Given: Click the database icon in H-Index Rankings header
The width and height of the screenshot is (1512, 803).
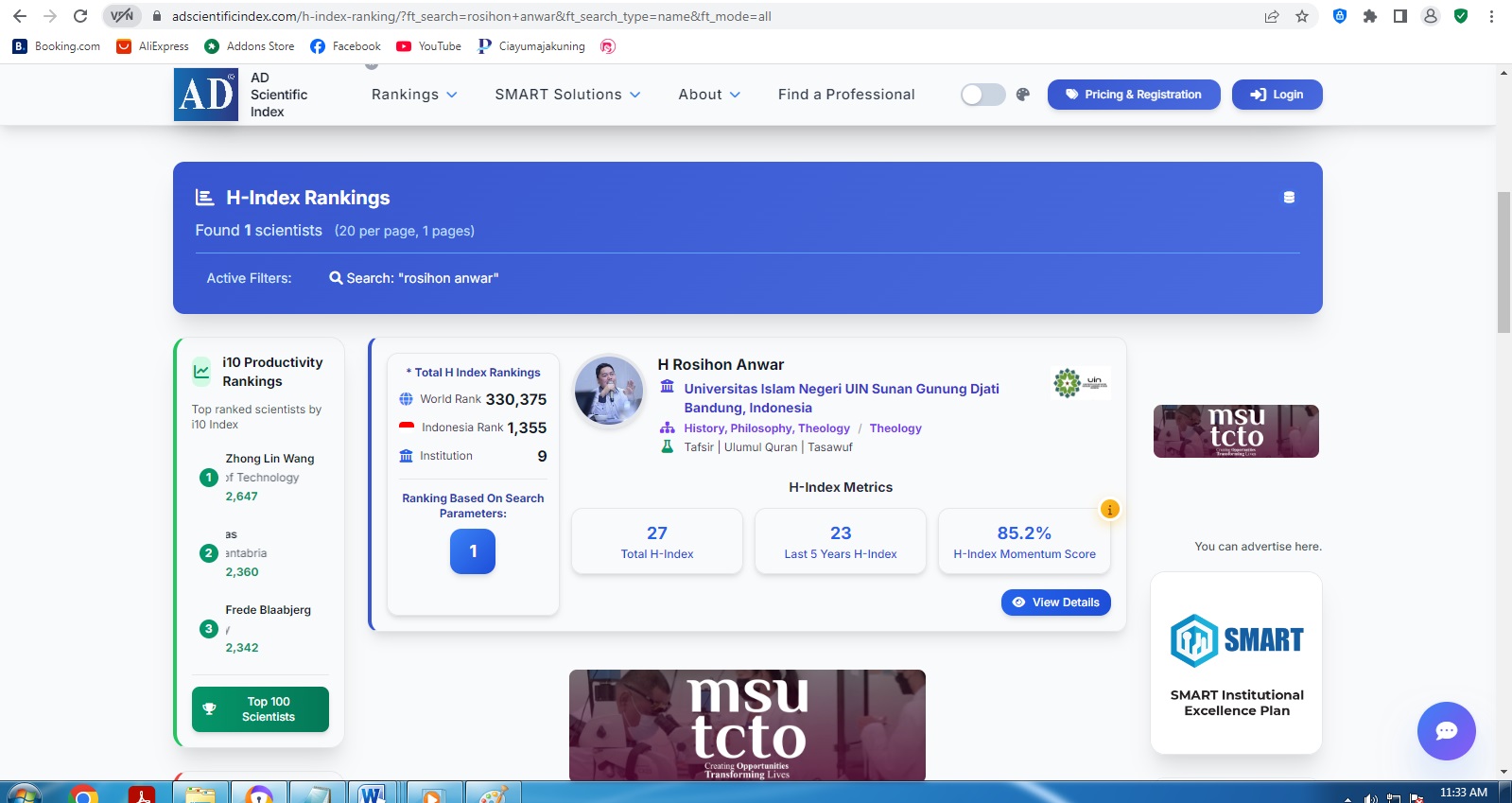Looking at the screenshot, I should 1289,198.
